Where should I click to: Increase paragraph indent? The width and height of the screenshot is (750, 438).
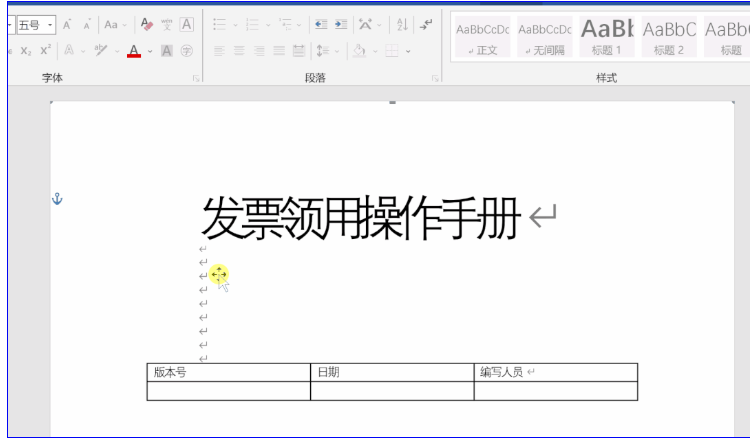point(341,24)
